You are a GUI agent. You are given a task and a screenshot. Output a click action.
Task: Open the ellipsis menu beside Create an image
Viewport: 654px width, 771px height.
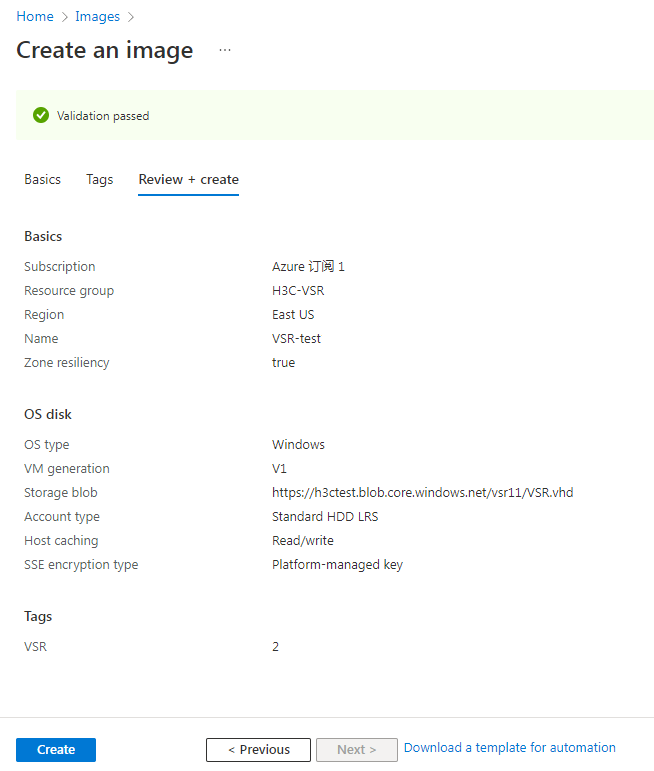click(225, 50)
